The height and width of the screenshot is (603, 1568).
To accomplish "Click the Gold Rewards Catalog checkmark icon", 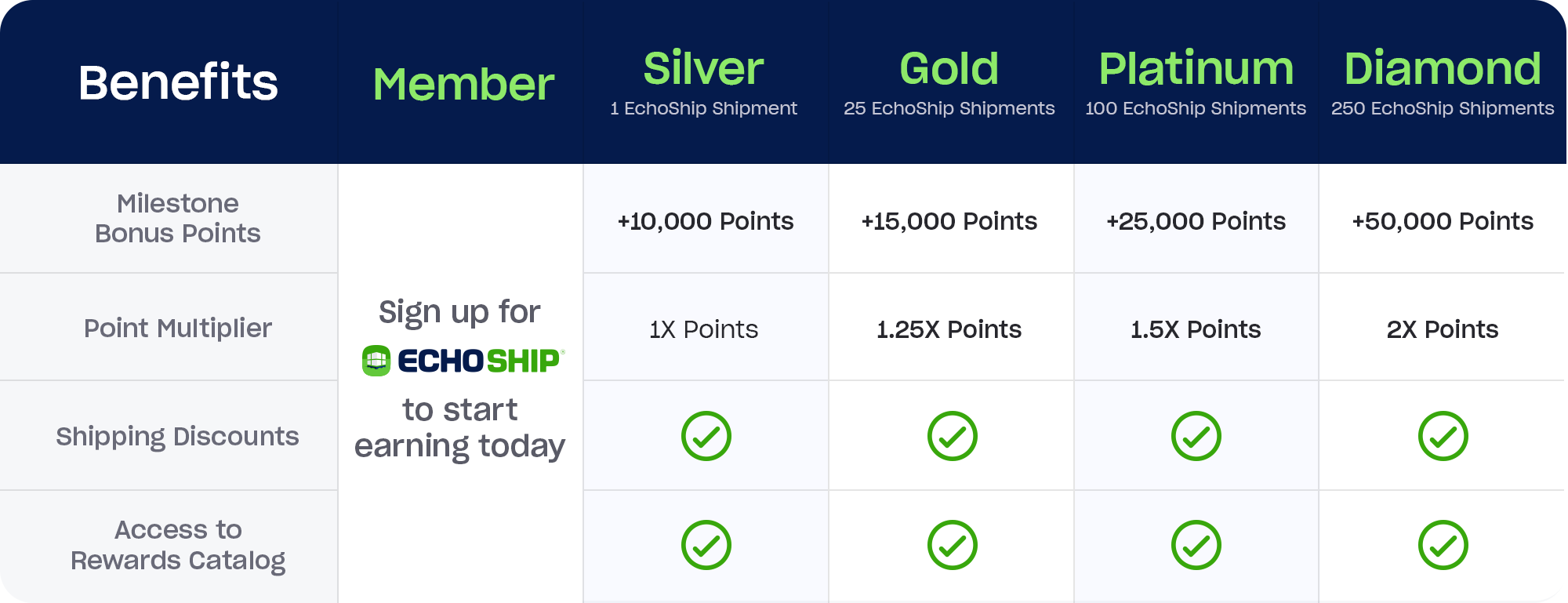I will click(952, 545).
